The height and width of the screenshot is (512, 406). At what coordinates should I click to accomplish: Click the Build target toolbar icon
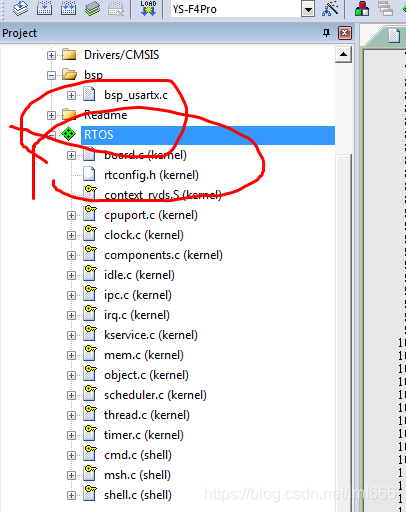pos(44,8)
